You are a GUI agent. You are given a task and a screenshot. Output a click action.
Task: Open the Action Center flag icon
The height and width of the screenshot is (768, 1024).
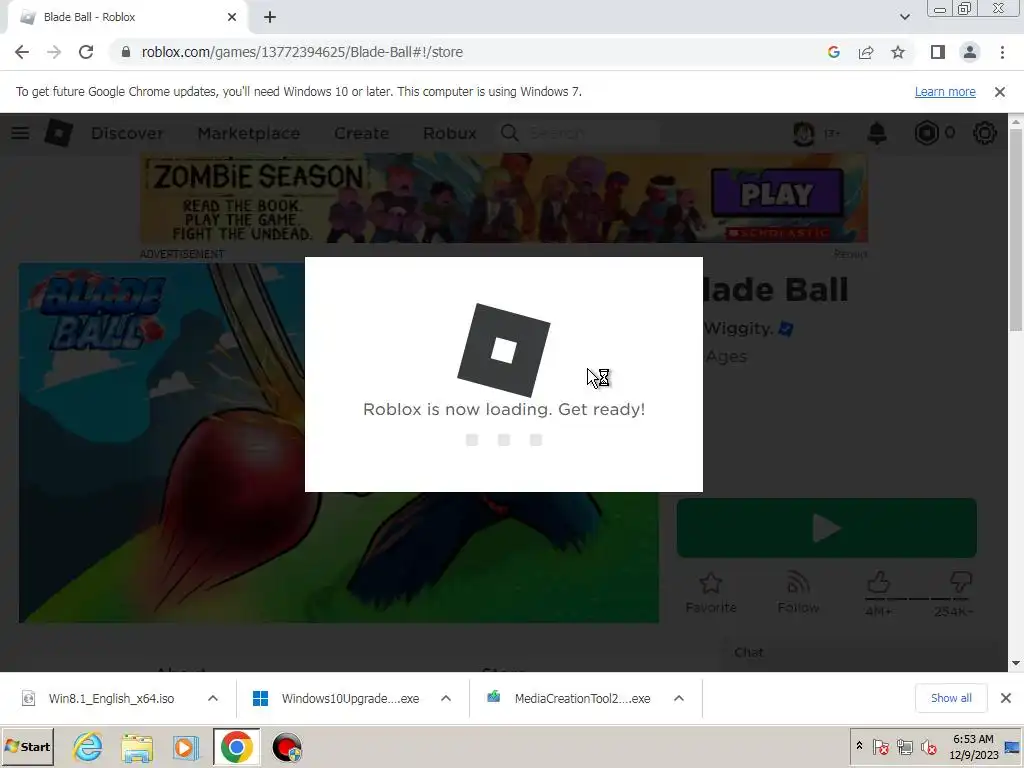[x=880, y=746]
